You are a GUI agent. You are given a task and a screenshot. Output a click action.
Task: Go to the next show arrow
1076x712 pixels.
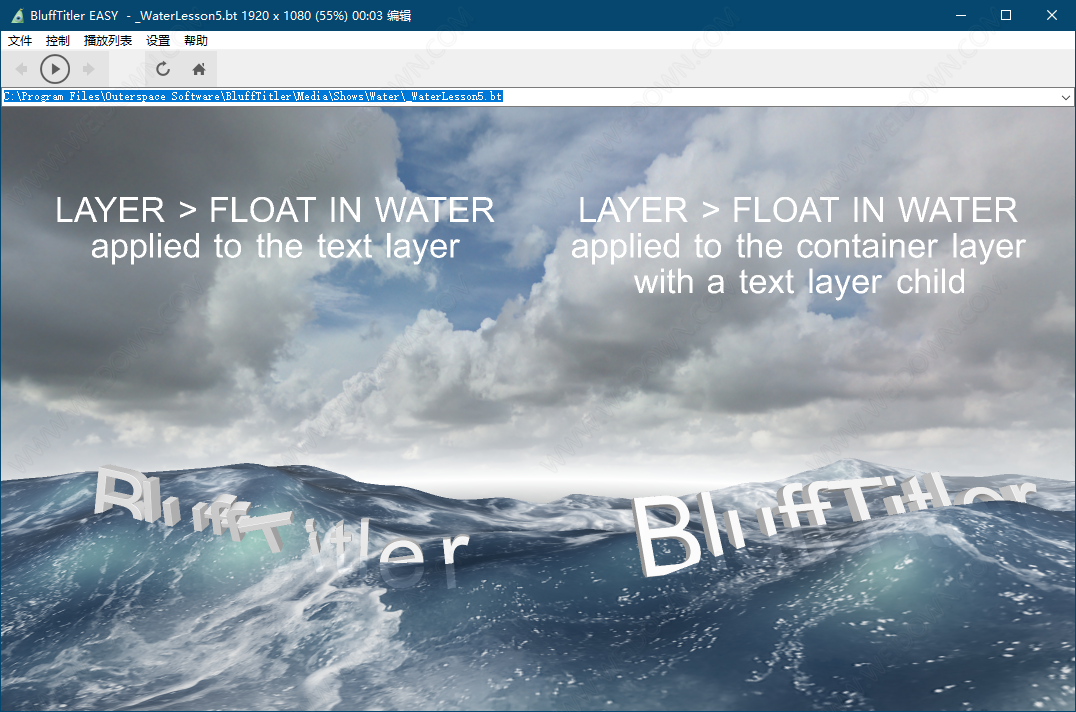tap(89, 69)
